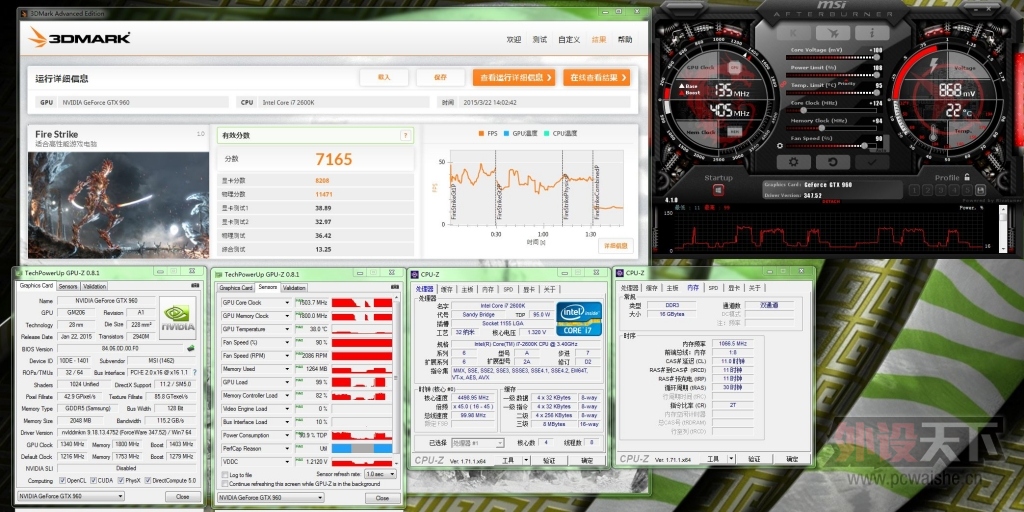Click the Afterburner airplane icon button
Screen dimensions: 1024x512
(x=833, y=33)
